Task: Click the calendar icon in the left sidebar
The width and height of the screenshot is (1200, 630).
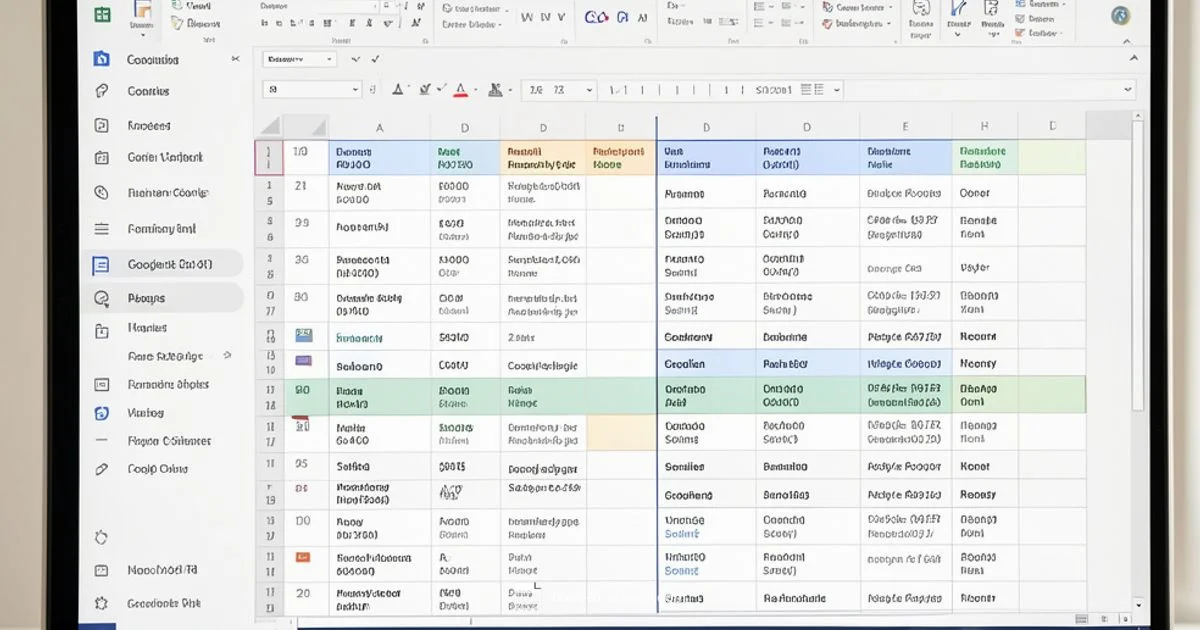Action: click(x=100, y=159)
